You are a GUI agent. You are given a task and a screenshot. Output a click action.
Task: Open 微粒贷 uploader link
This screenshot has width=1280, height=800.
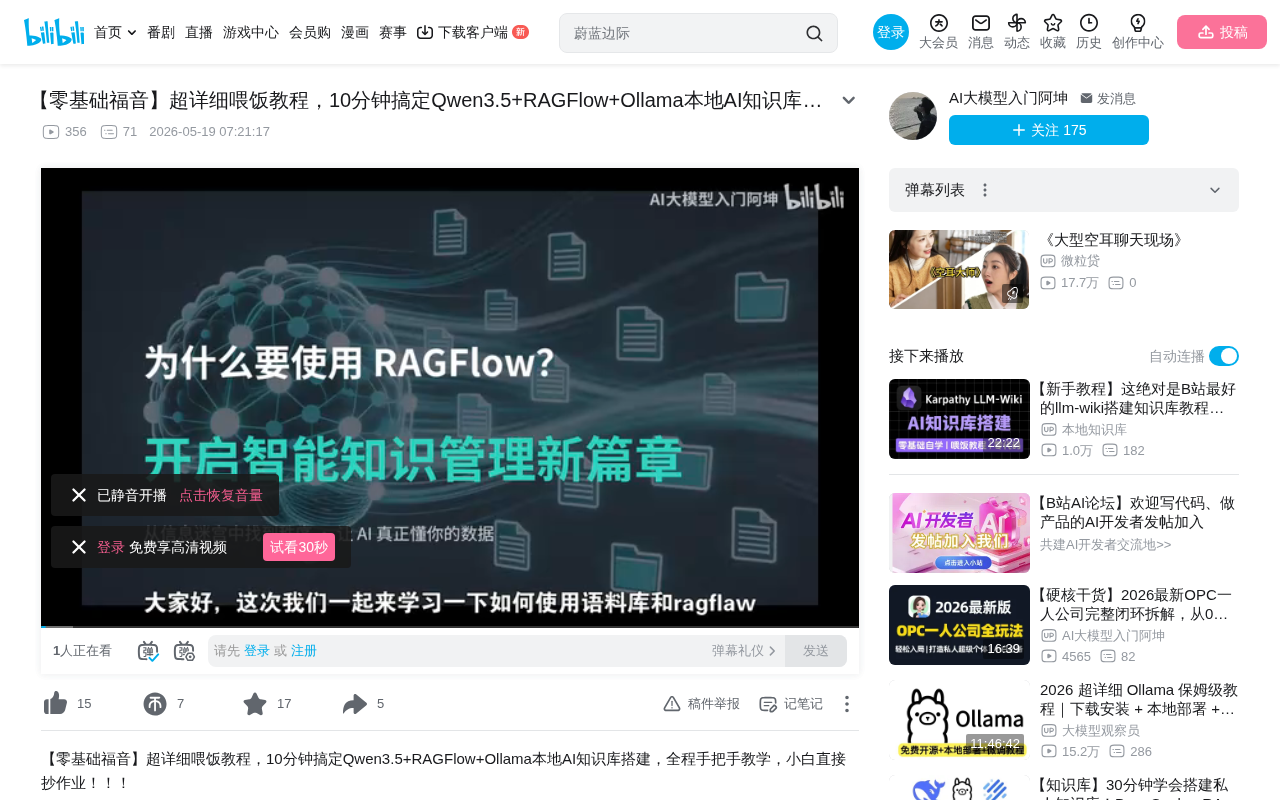(1080, 260)
